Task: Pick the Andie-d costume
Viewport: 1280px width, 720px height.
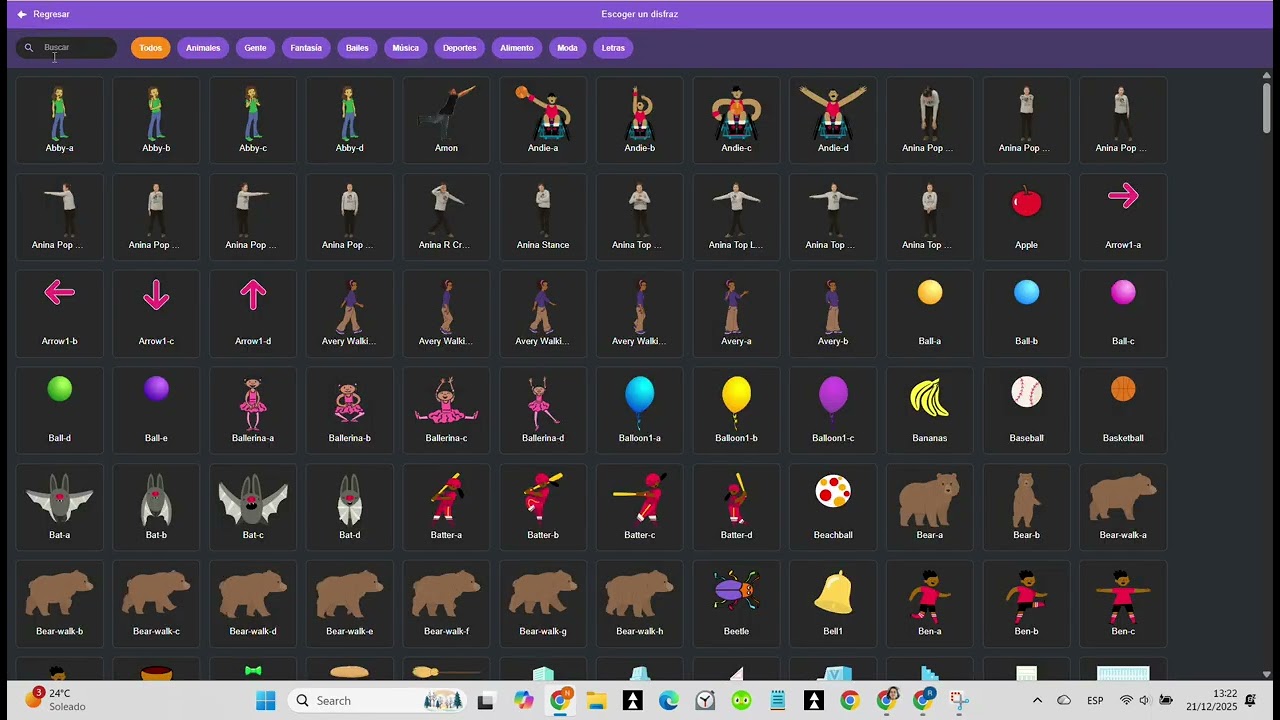Action: (x=833, y=120)
